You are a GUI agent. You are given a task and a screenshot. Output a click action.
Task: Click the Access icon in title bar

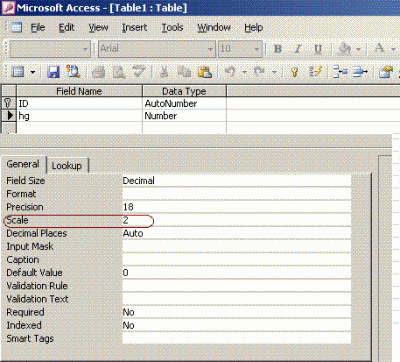[8, 7]
